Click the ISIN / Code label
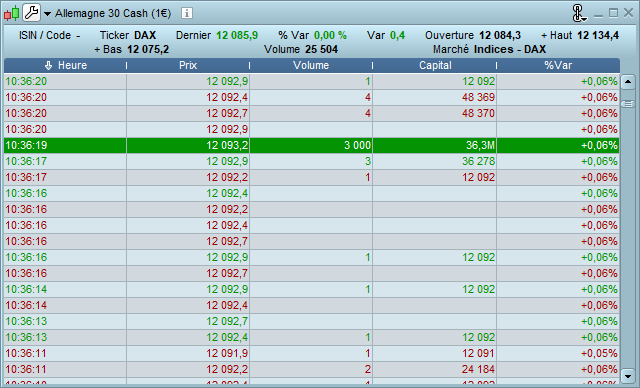The image size is (640, 388). tap(45, 35)
